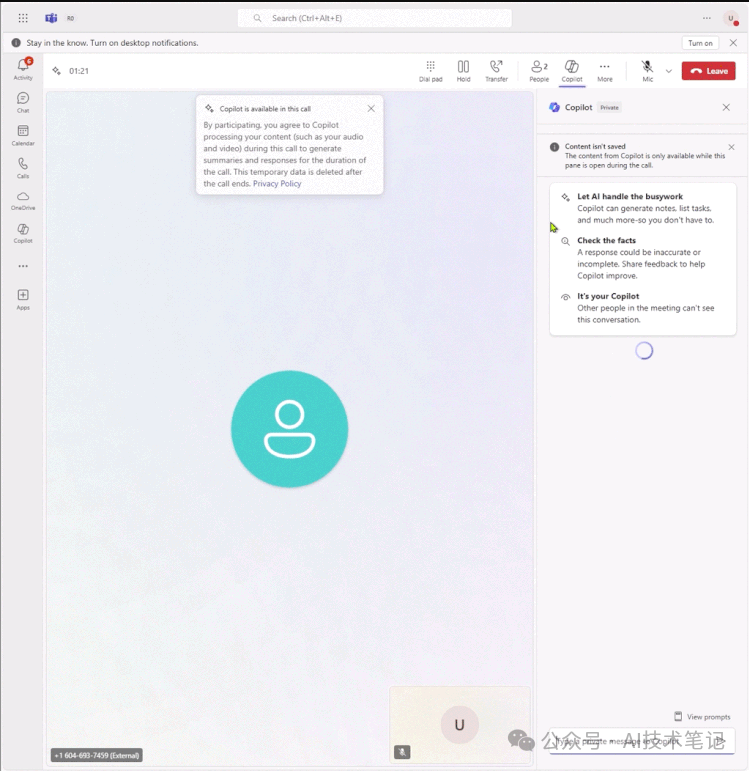Open the app launcher grid icon

click(23, 18)
